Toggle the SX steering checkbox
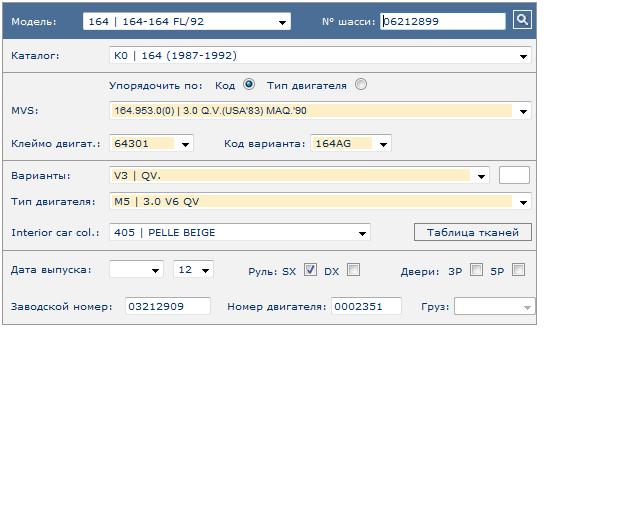640x512 pixels. click(x=310, y=269)
